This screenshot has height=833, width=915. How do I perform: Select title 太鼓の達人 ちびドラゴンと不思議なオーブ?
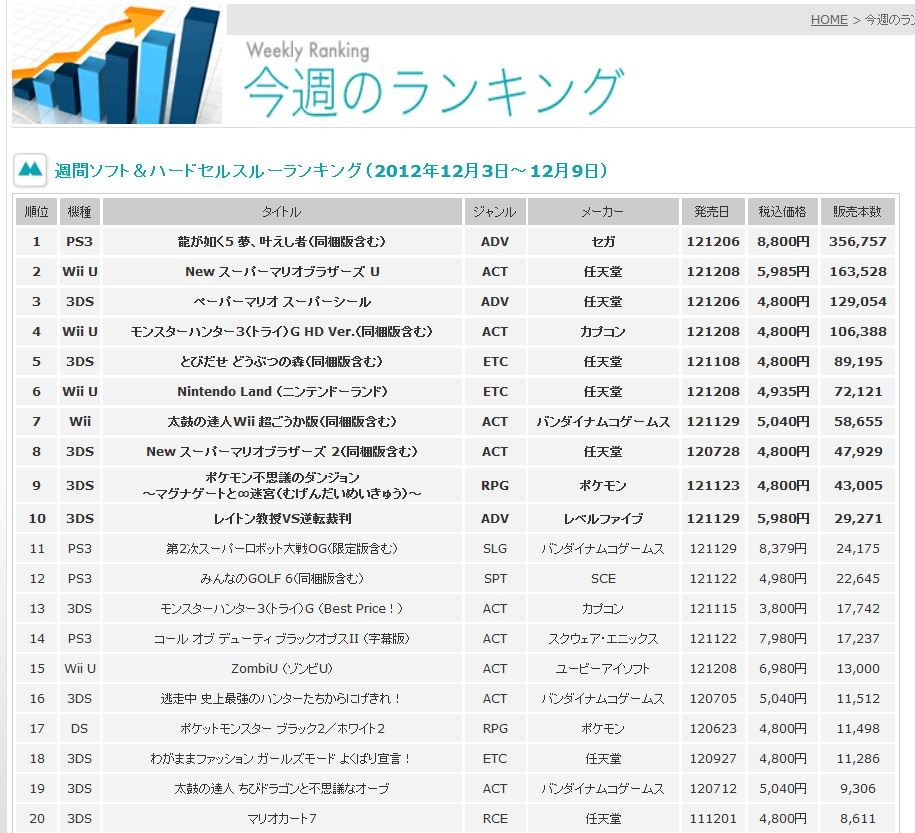click(x=282, y=789)
